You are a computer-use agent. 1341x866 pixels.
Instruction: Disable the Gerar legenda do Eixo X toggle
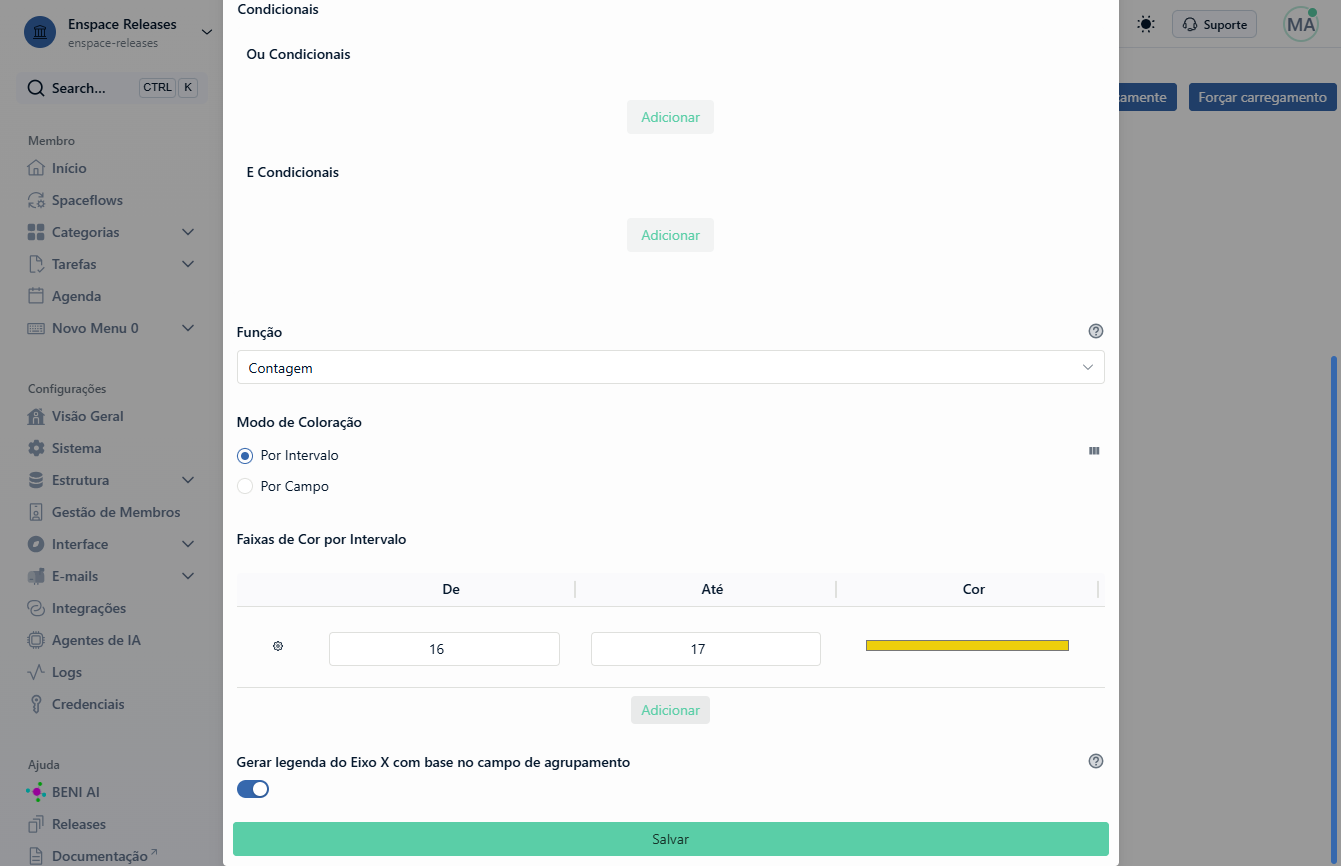tap(253, 789)
